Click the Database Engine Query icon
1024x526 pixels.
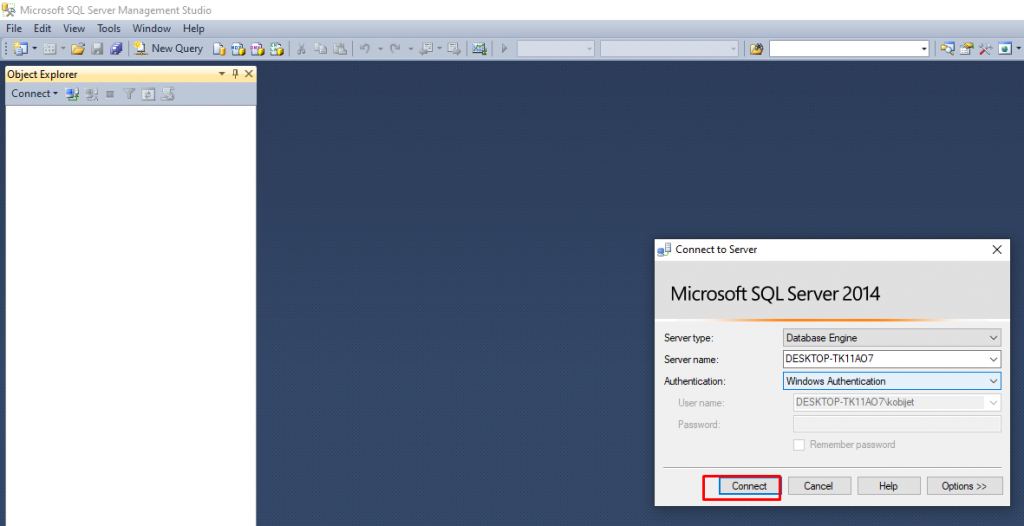[220, 48]
